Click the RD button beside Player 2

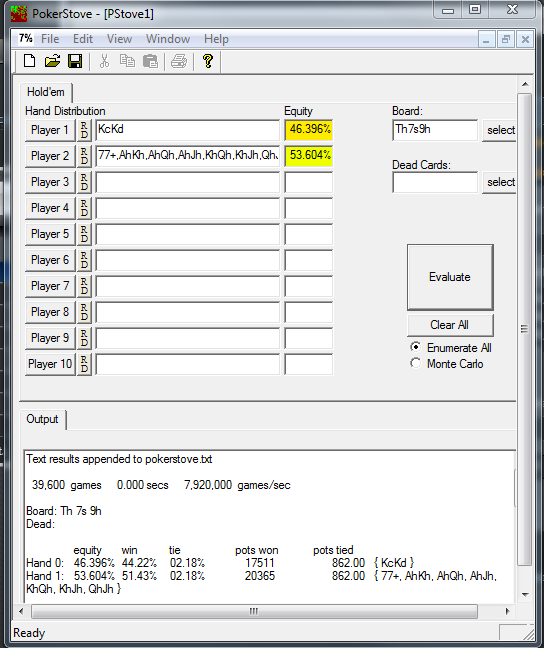click(x=84, y=156)
